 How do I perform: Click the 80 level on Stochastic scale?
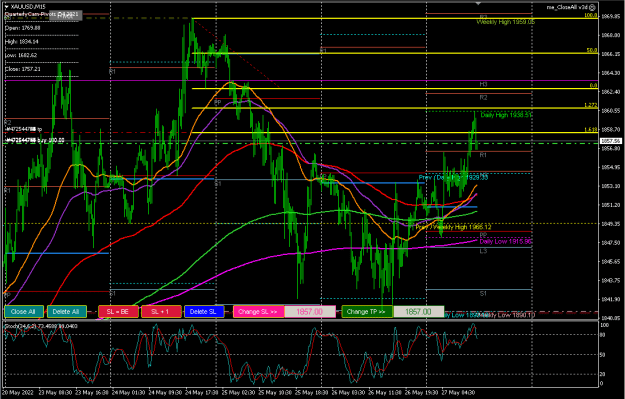tap(603, 335)
